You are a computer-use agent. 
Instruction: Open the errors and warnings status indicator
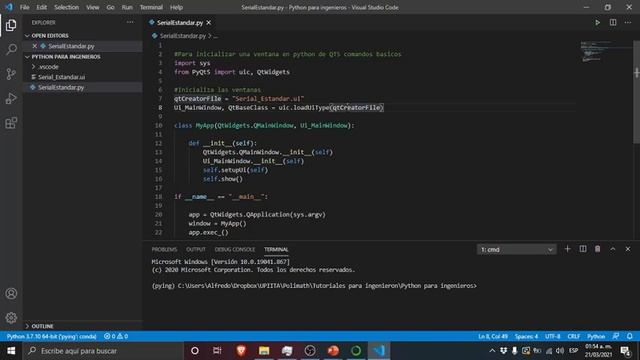116,336
